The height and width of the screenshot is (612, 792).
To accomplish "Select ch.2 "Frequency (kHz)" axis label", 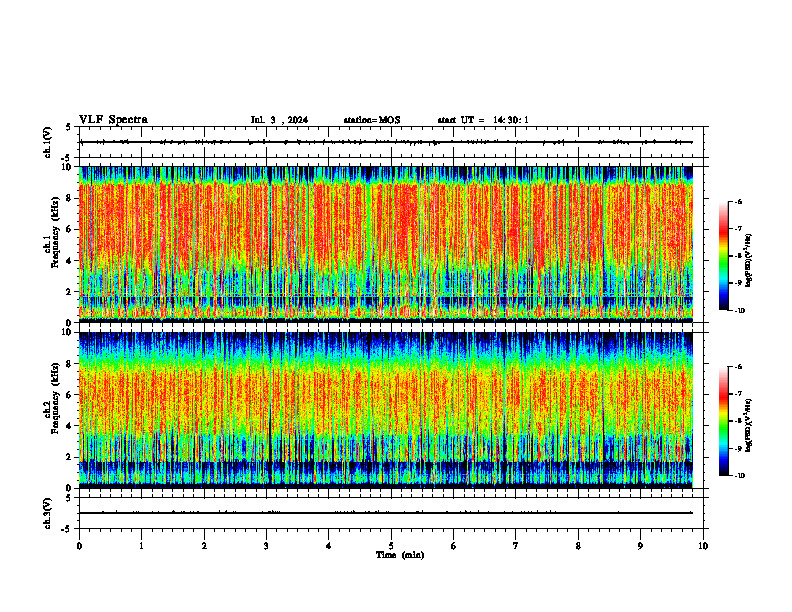I will [53, 398].
